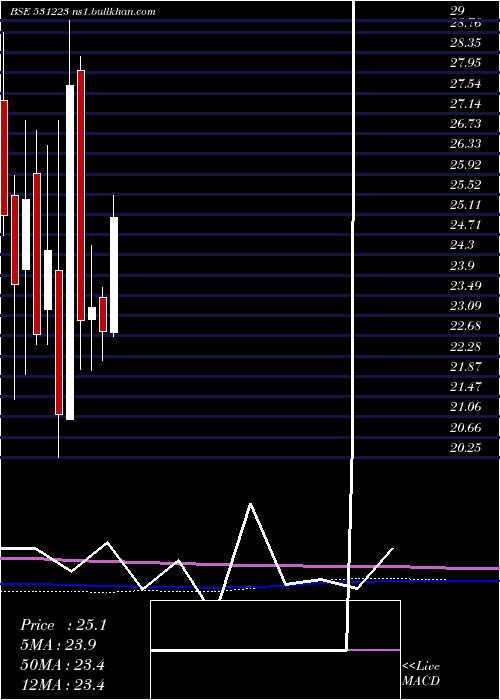Screen dimensions: 500x700
Task: Click the '12MA : 23.4' value
Action: [x=62, y=684]
